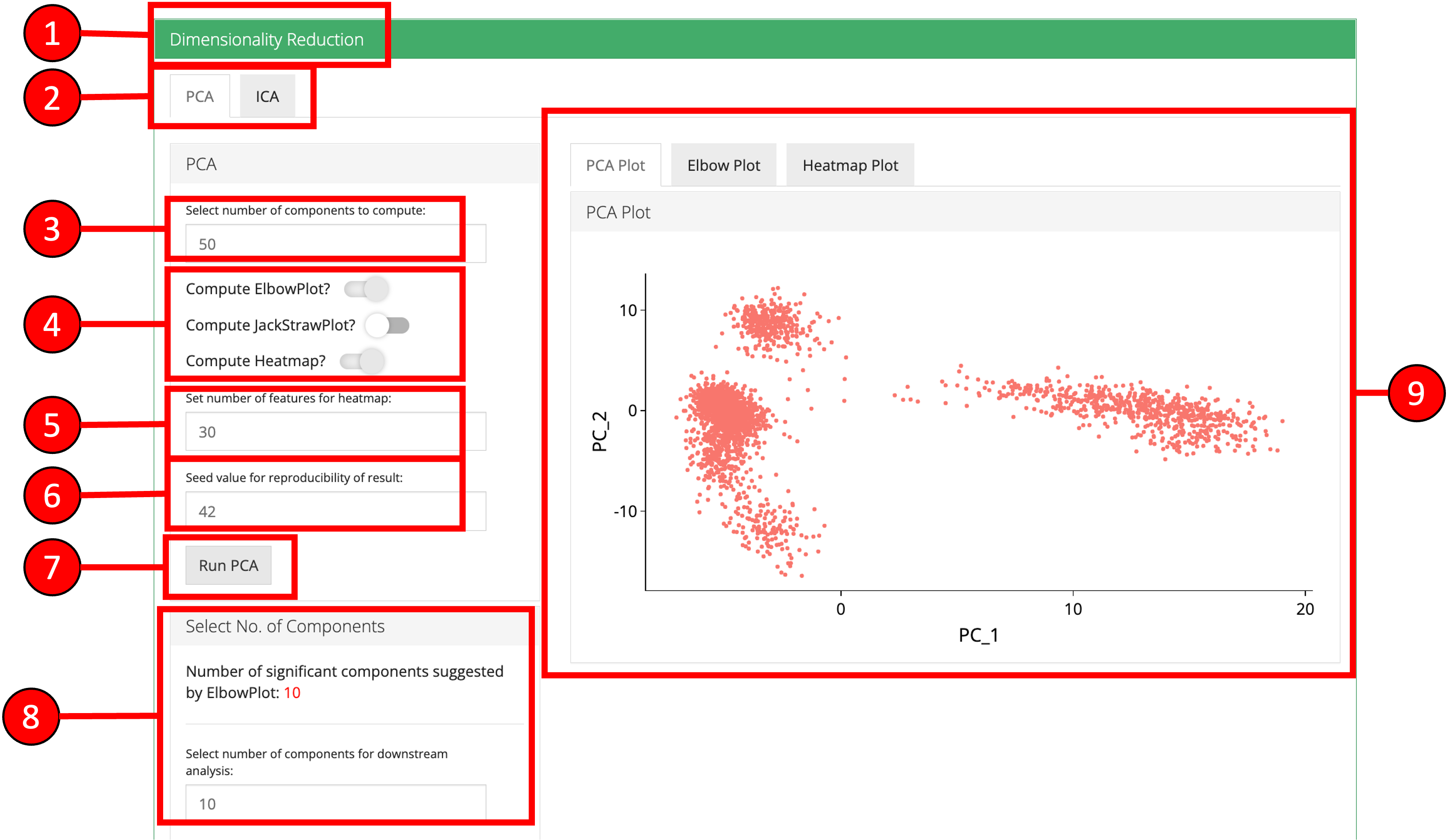Click the seed value input showing 42

(335, 511)
